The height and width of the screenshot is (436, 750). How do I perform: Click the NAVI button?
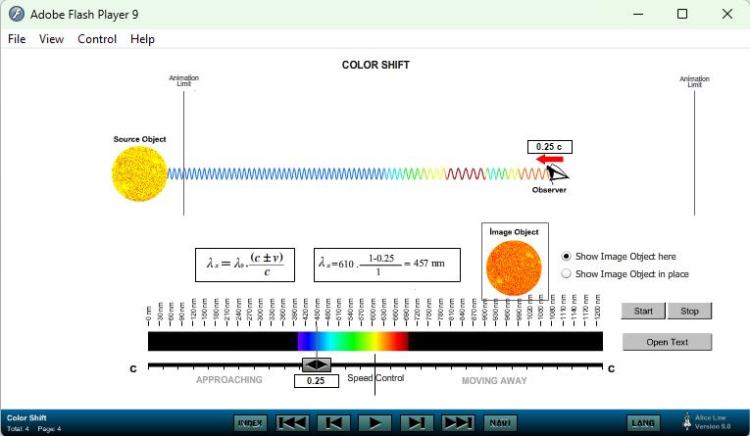coord(499,423)
